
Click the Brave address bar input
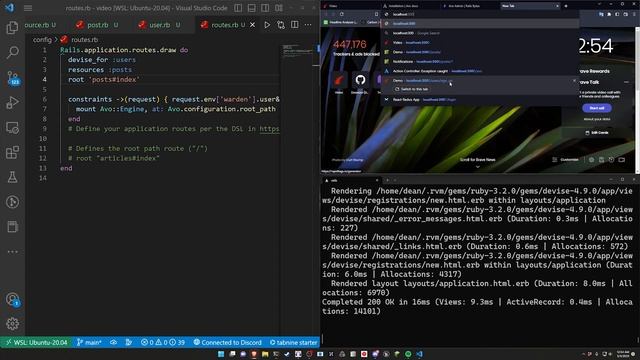click(480, 14)
